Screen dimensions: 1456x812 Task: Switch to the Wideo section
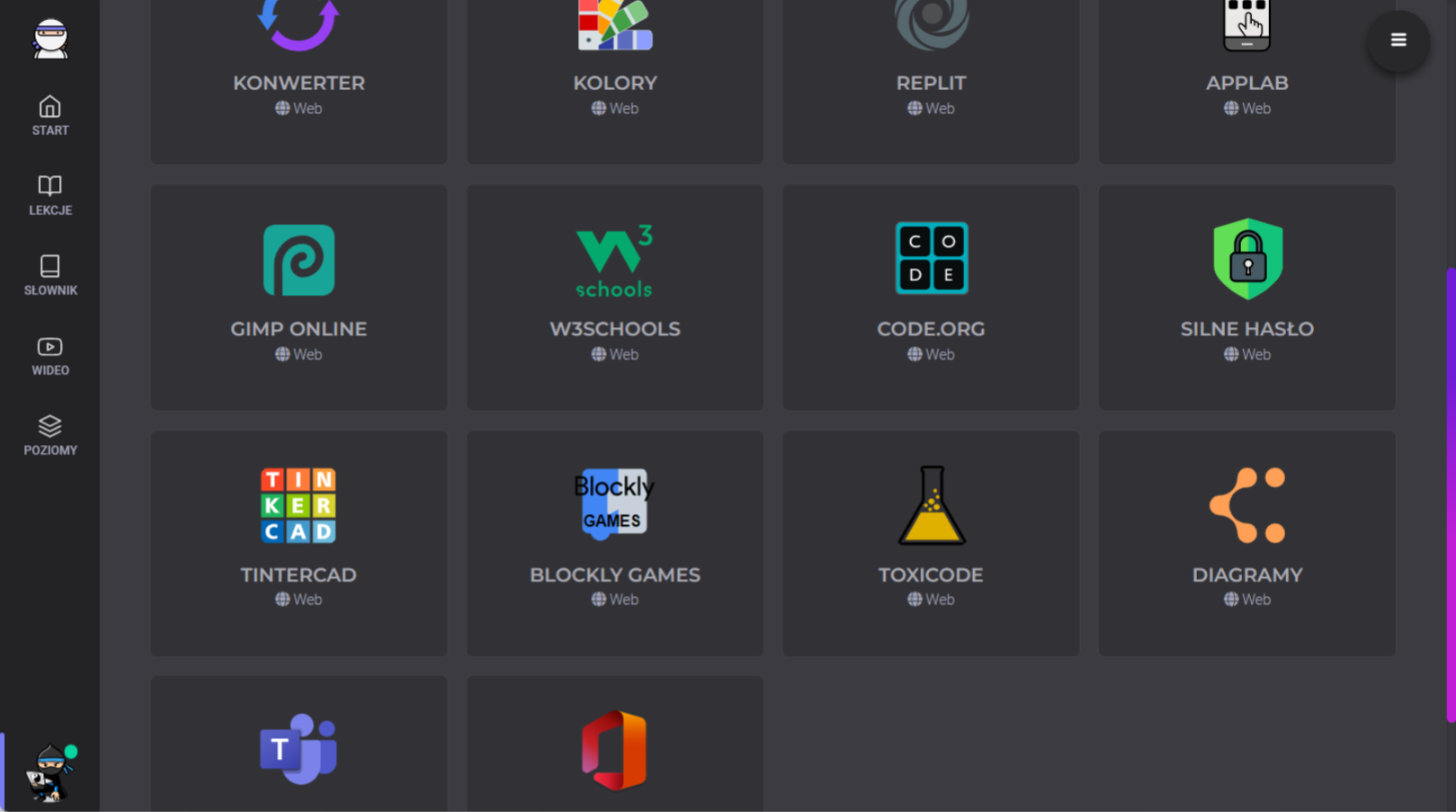(50, 355)
